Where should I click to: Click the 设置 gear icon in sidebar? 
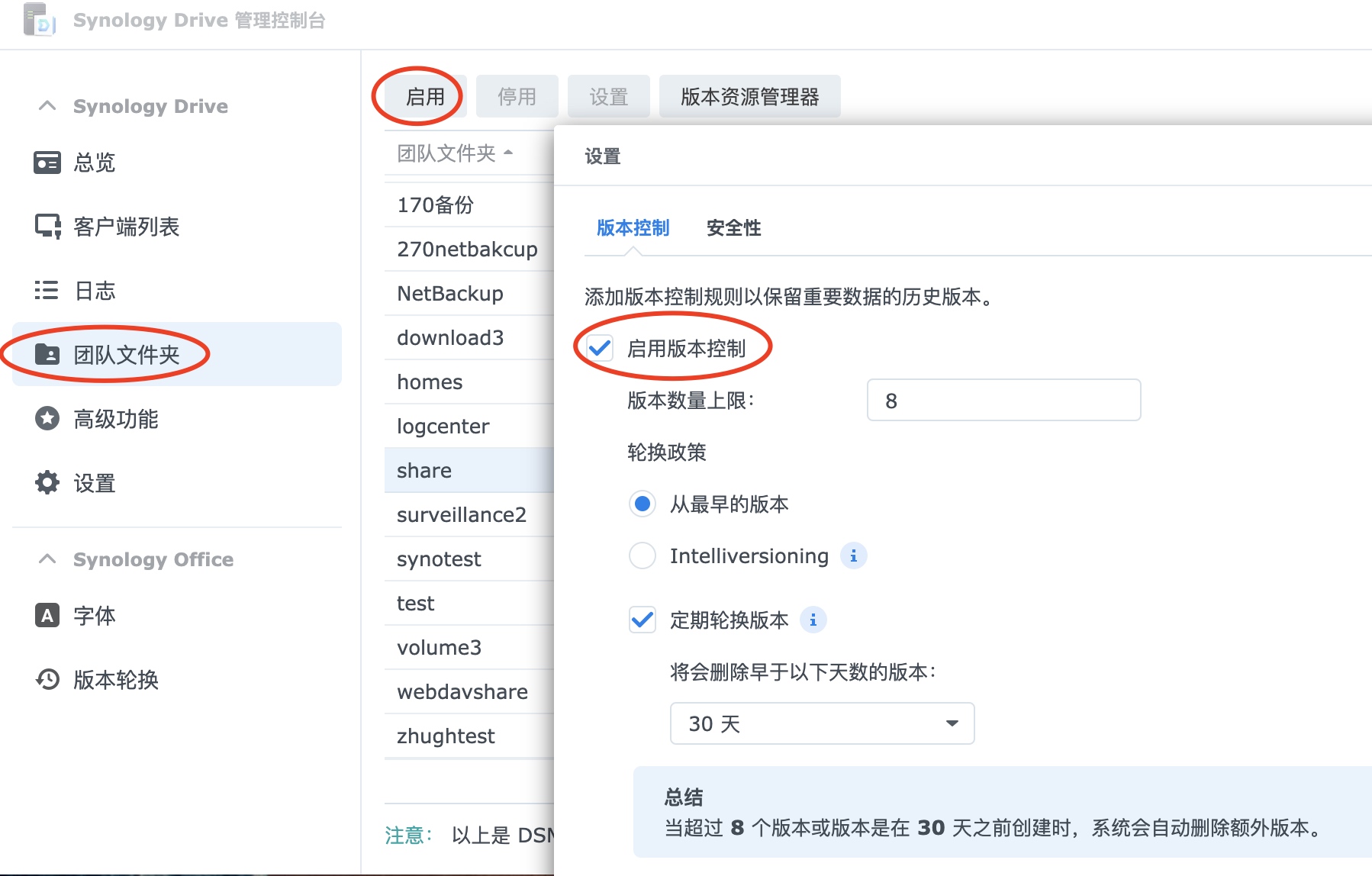pos(47,482)
